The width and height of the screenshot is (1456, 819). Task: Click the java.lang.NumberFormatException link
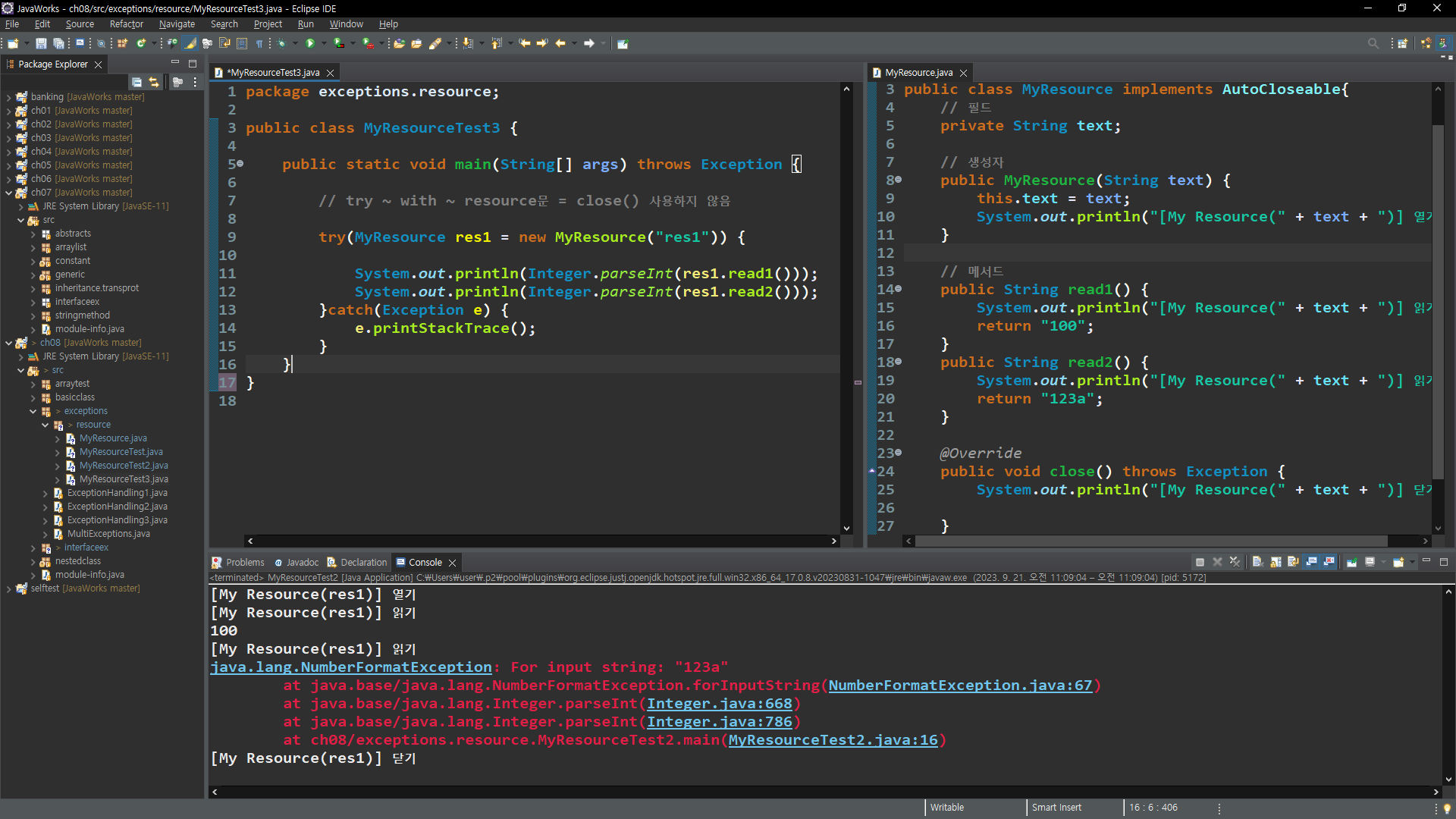pyautogui.click(x=351, y=667)
